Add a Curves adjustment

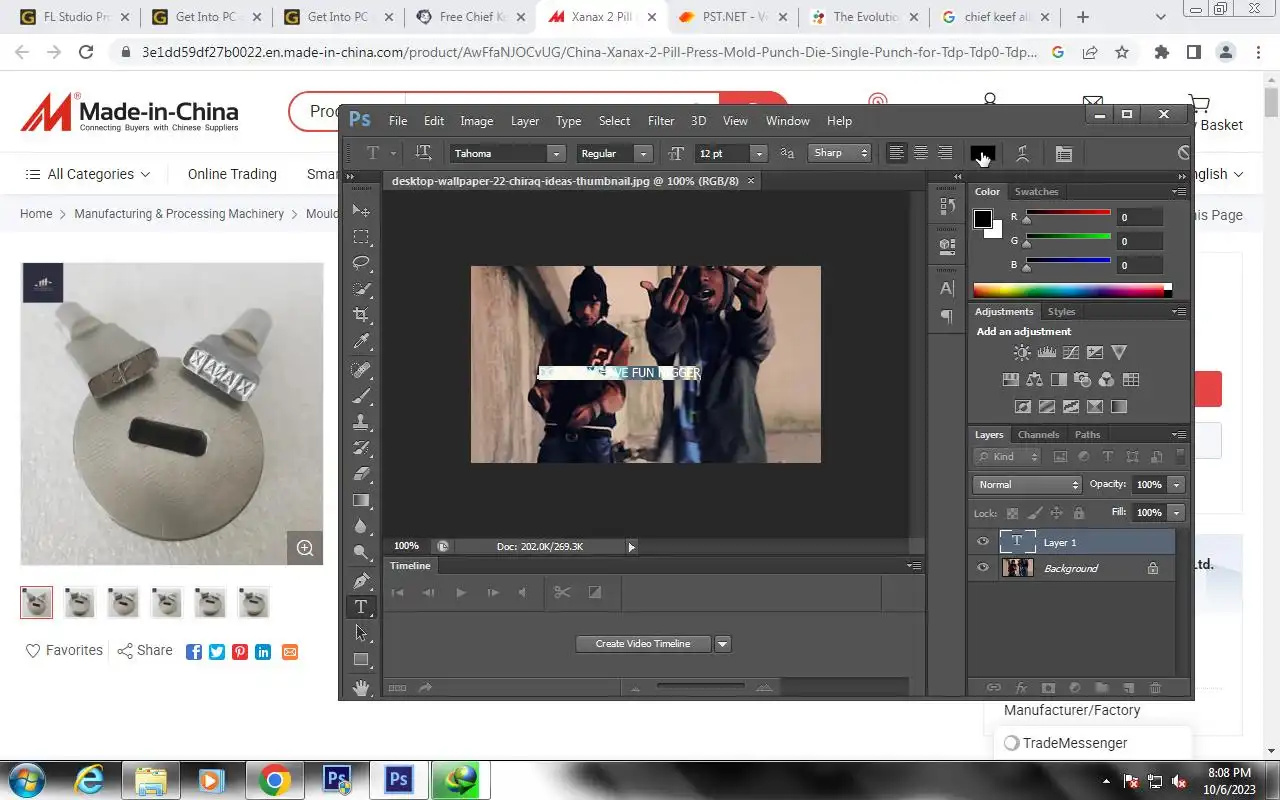tap(1070, 352)
